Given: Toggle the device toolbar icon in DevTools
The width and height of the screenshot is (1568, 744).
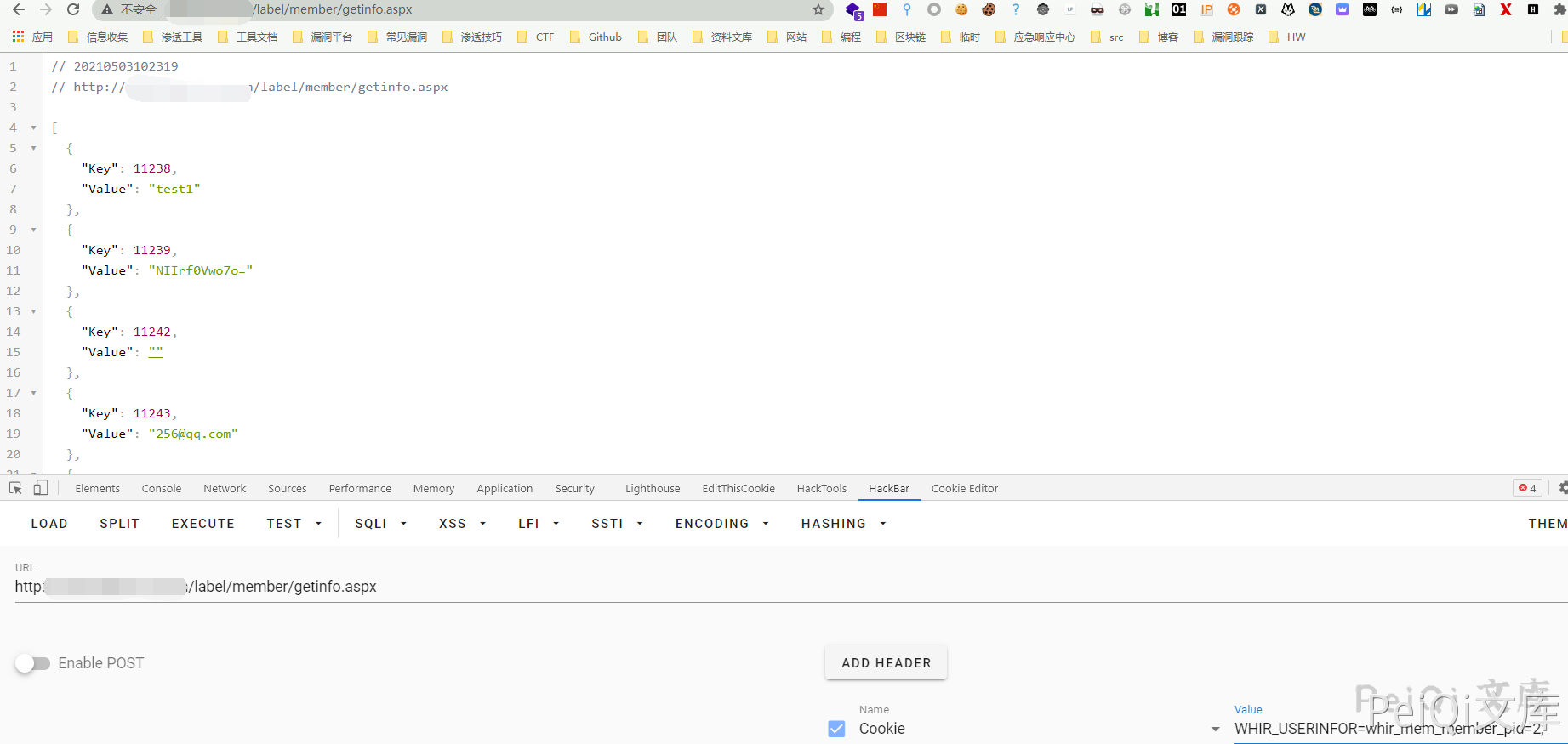Looking at the screenshot, I should (x=40, y=488).
